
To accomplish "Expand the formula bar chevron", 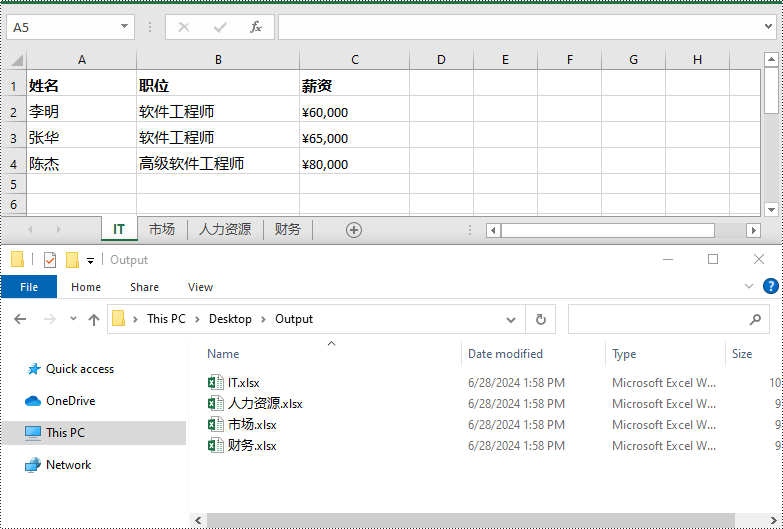I will 769,26.
